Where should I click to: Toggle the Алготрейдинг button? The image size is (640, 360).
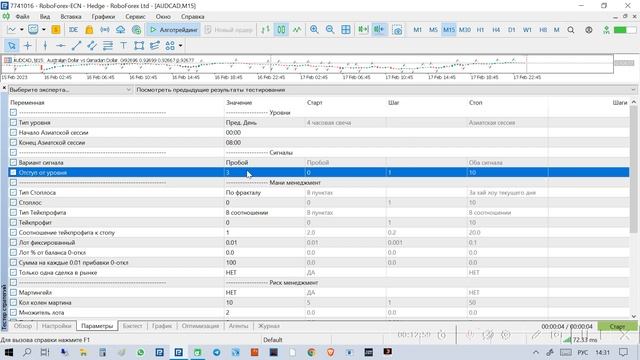[173, 30]
